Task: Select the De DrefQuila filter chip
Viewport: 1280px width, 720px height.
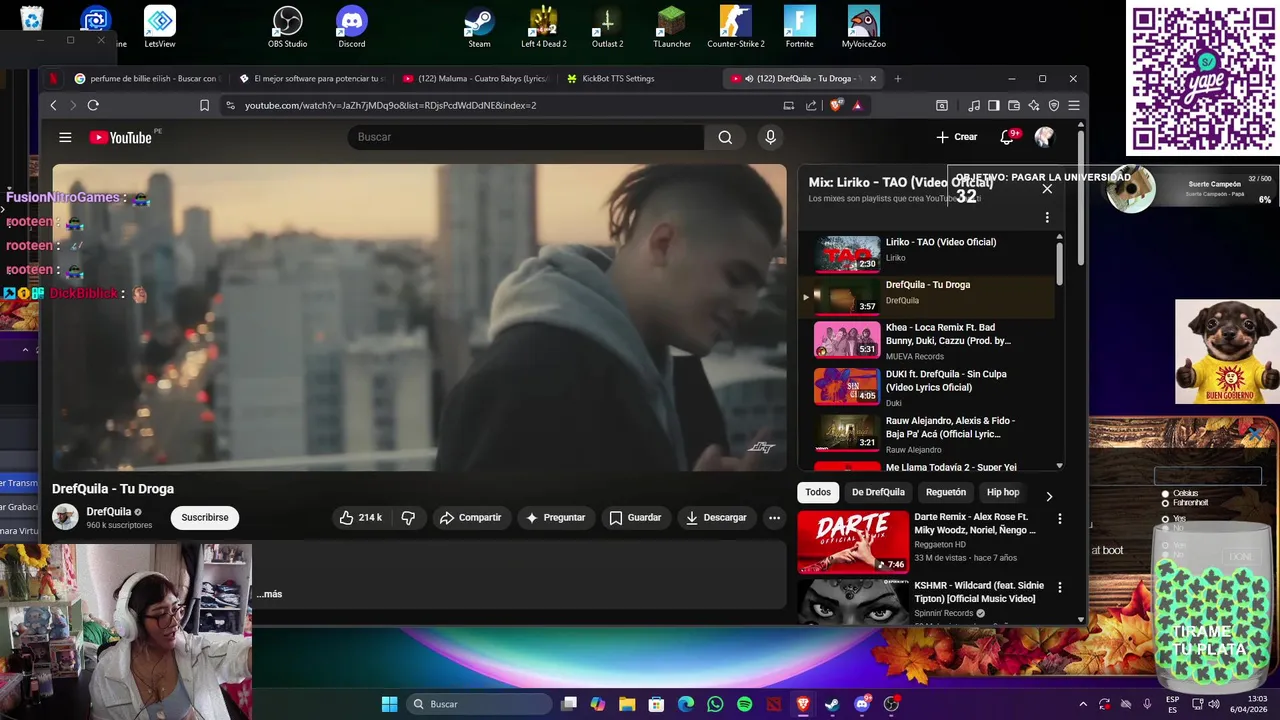Action: 878,492
